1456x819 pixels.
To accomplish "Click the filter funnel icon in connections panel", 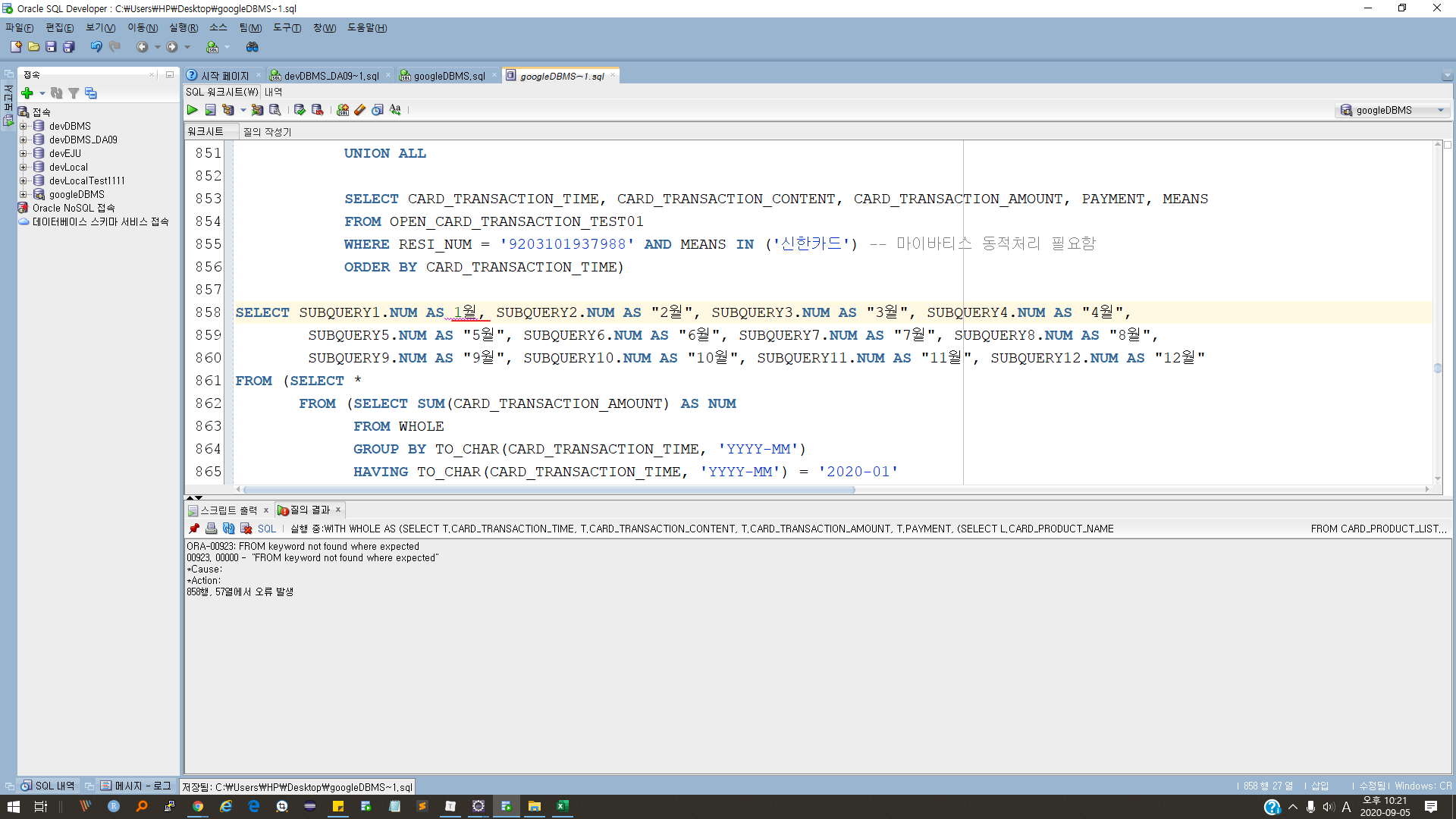I will (74, 93).
